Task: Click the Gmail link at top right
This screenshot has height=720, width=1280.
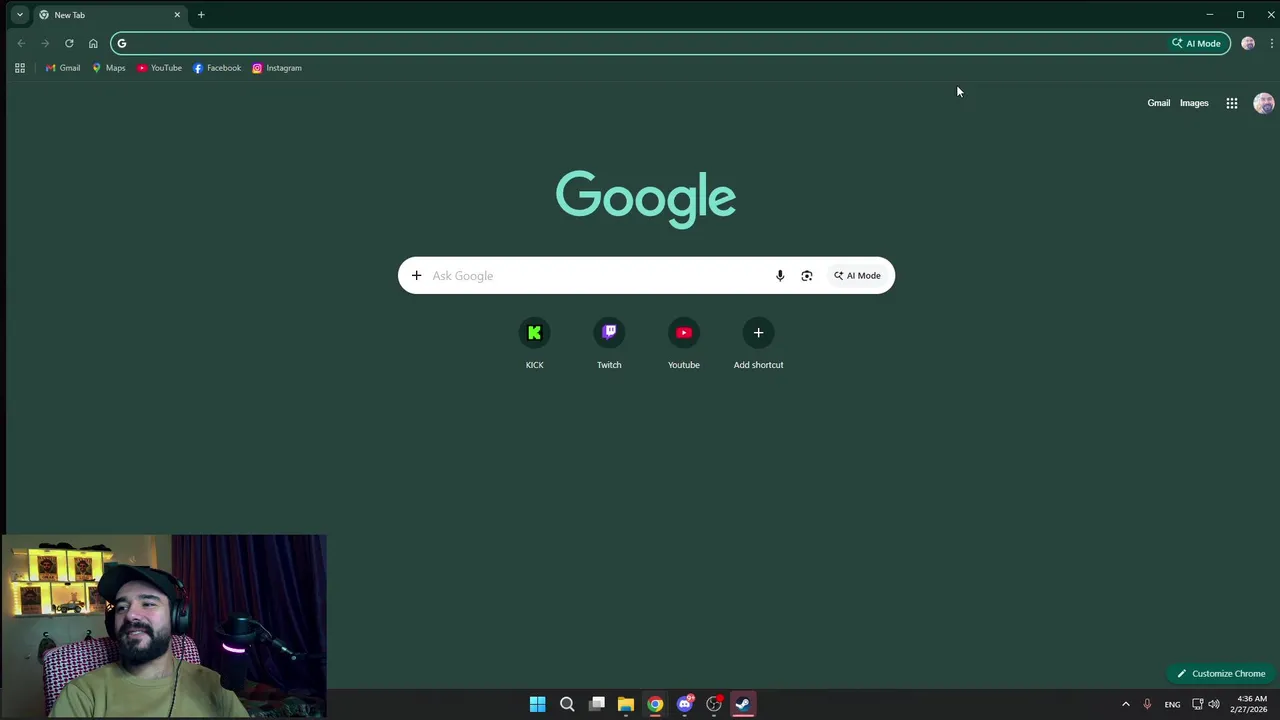Action: [1158, 103]
